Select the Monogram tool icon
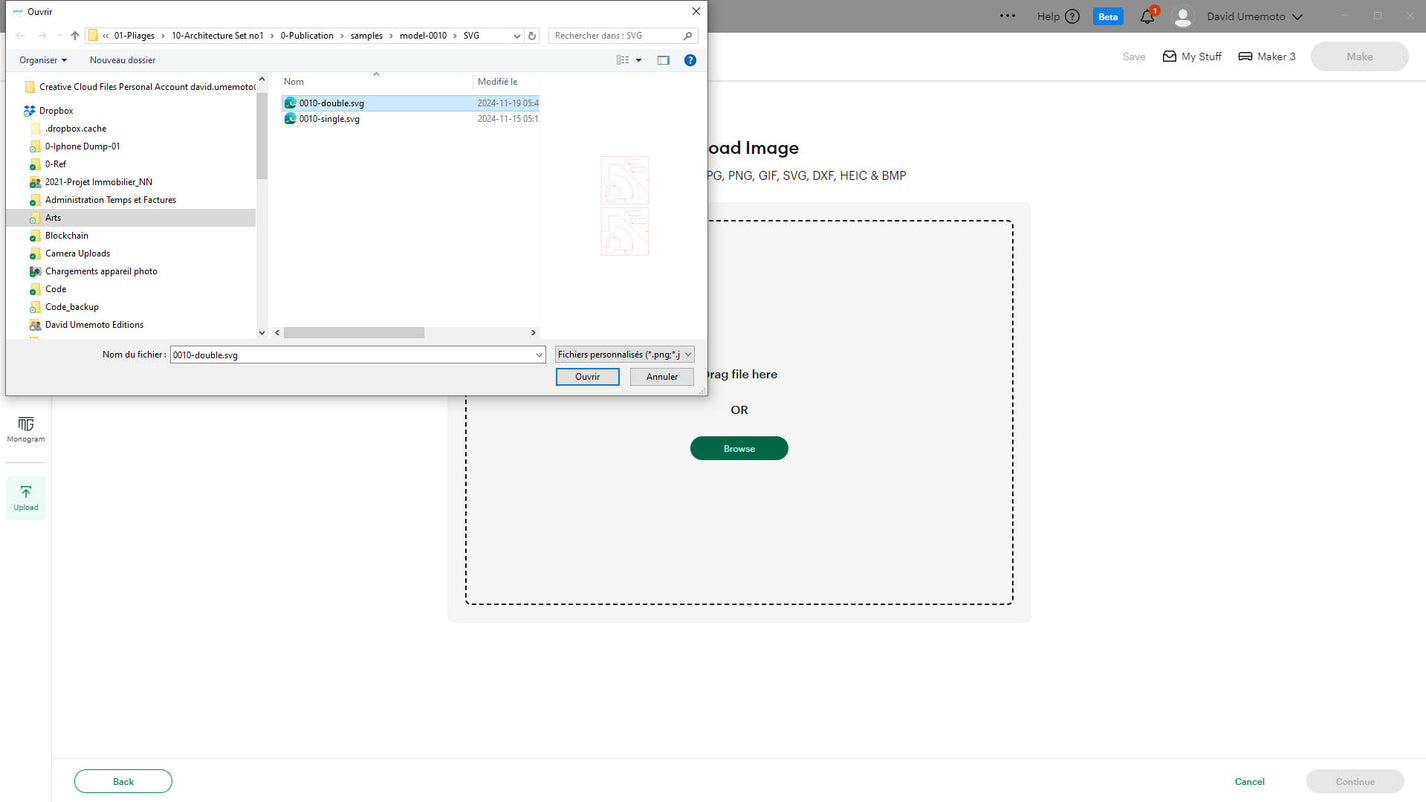The width and height of the screenshot is (1426, 802). [26, 429]
